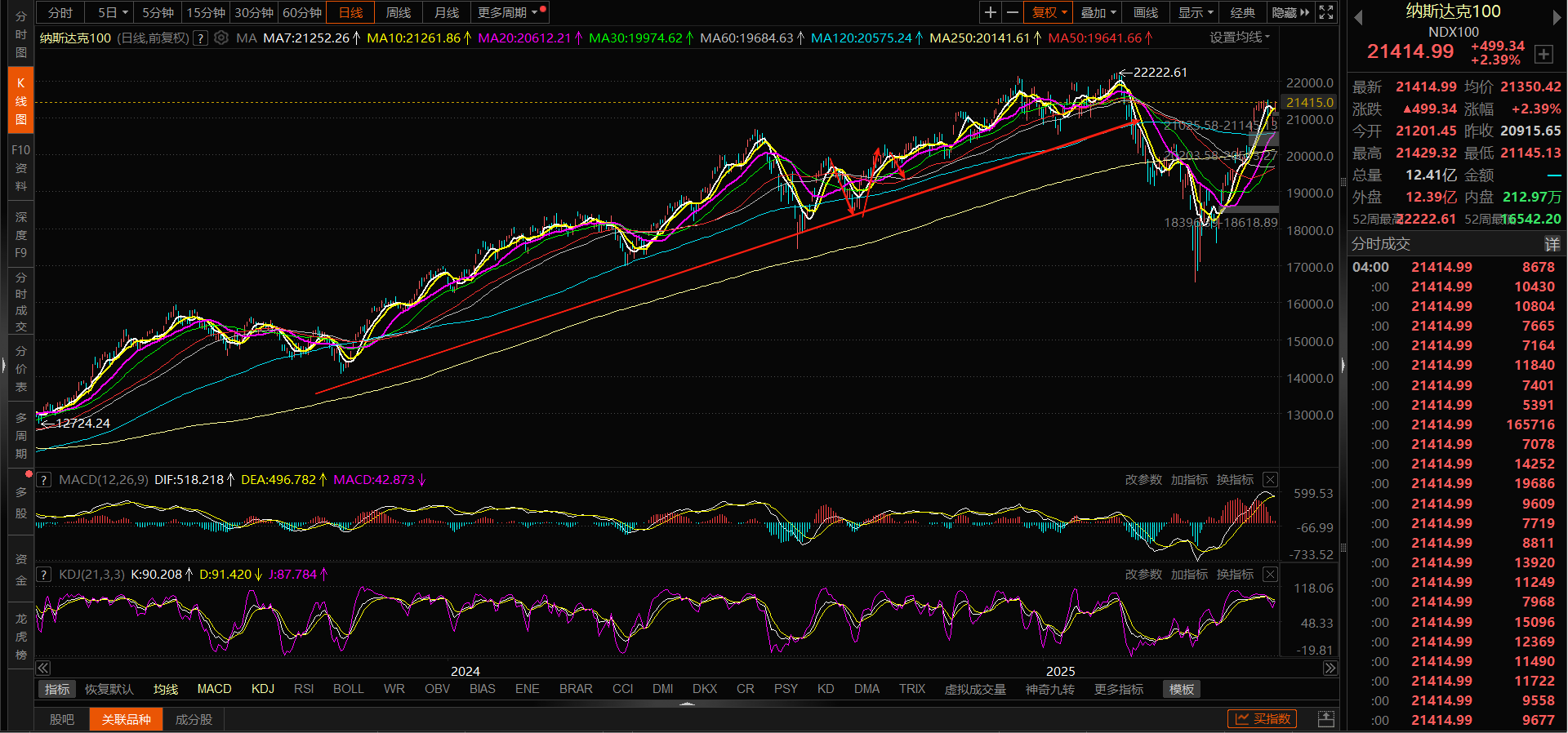Image resolution: width=1568 pixels, height=733 pixels.
Task: Select K线图 in left sidebar
Action: (x=21, y=100)
